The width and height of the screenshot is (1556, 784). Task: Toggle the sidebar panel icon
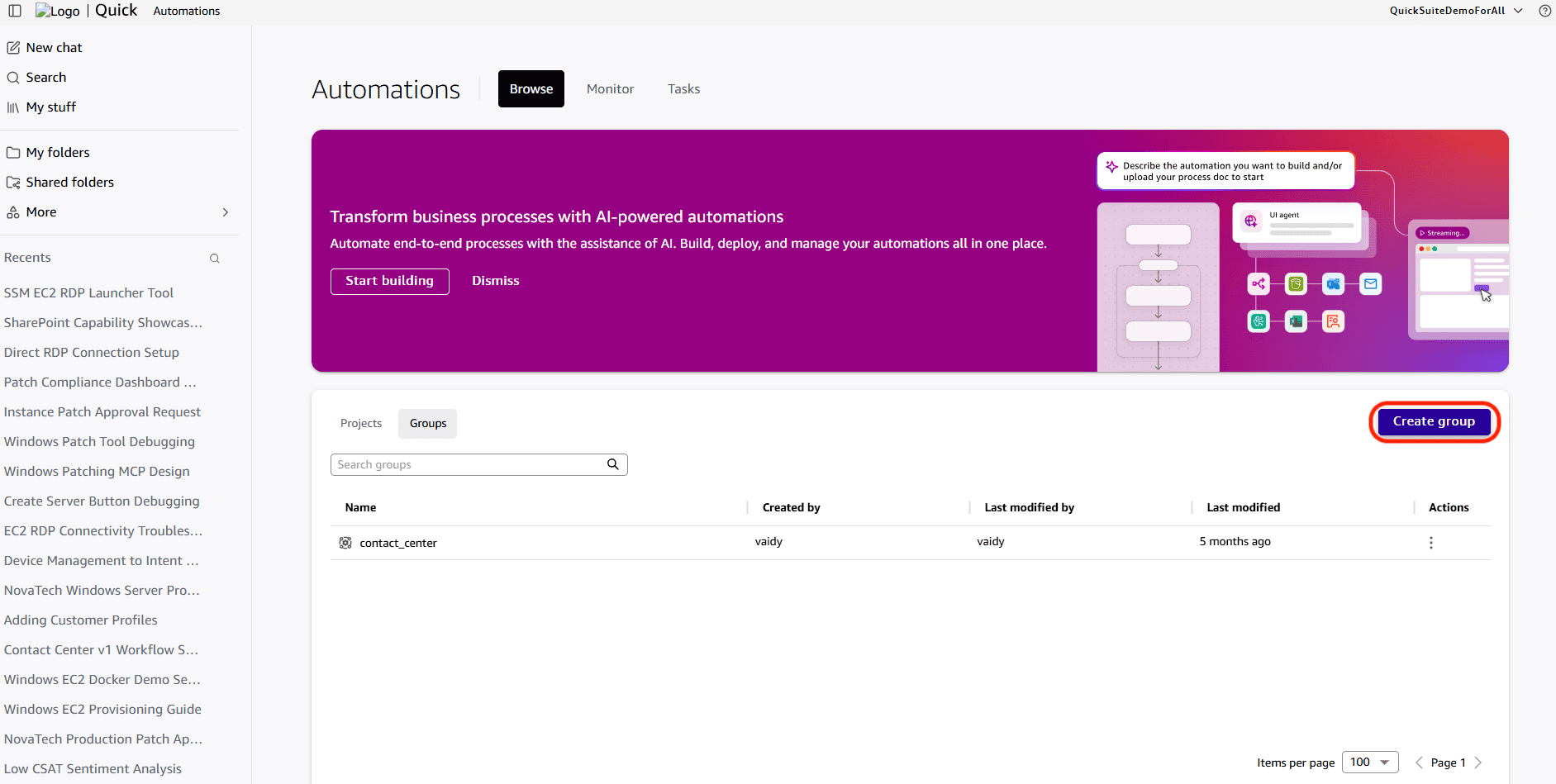[15, 11]
